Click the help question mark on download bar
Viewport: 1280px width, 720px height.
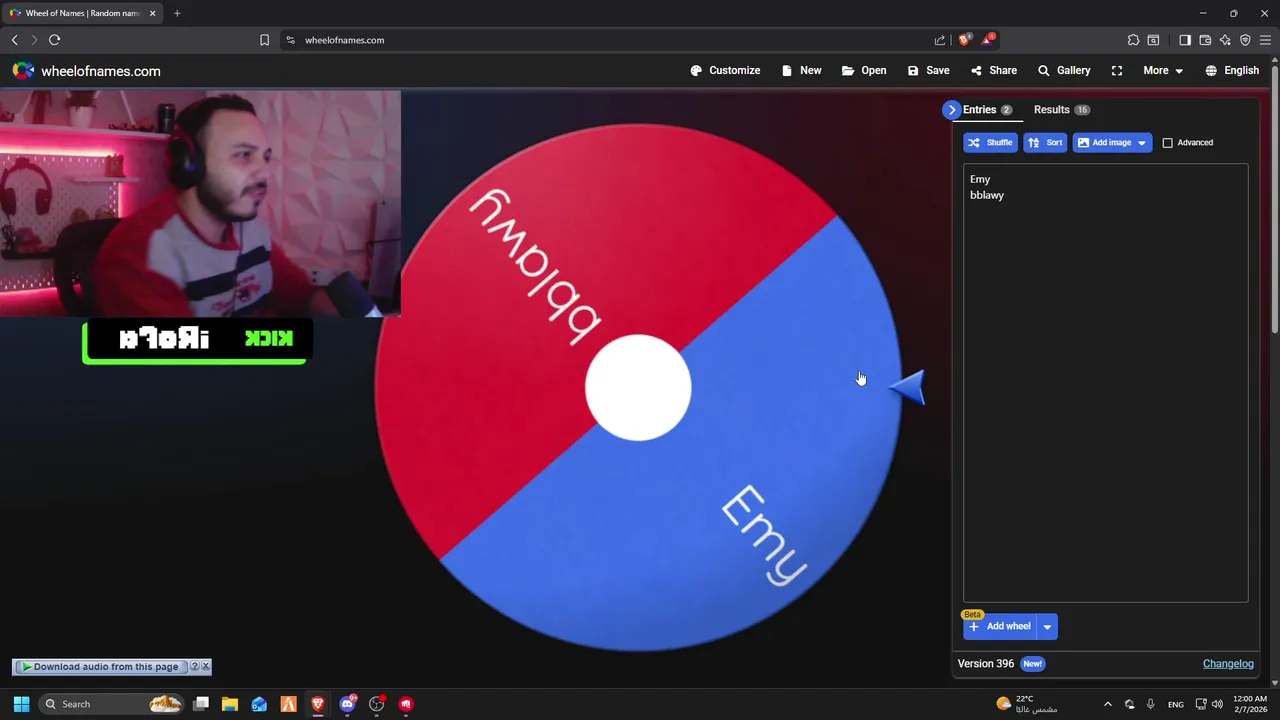195,667
